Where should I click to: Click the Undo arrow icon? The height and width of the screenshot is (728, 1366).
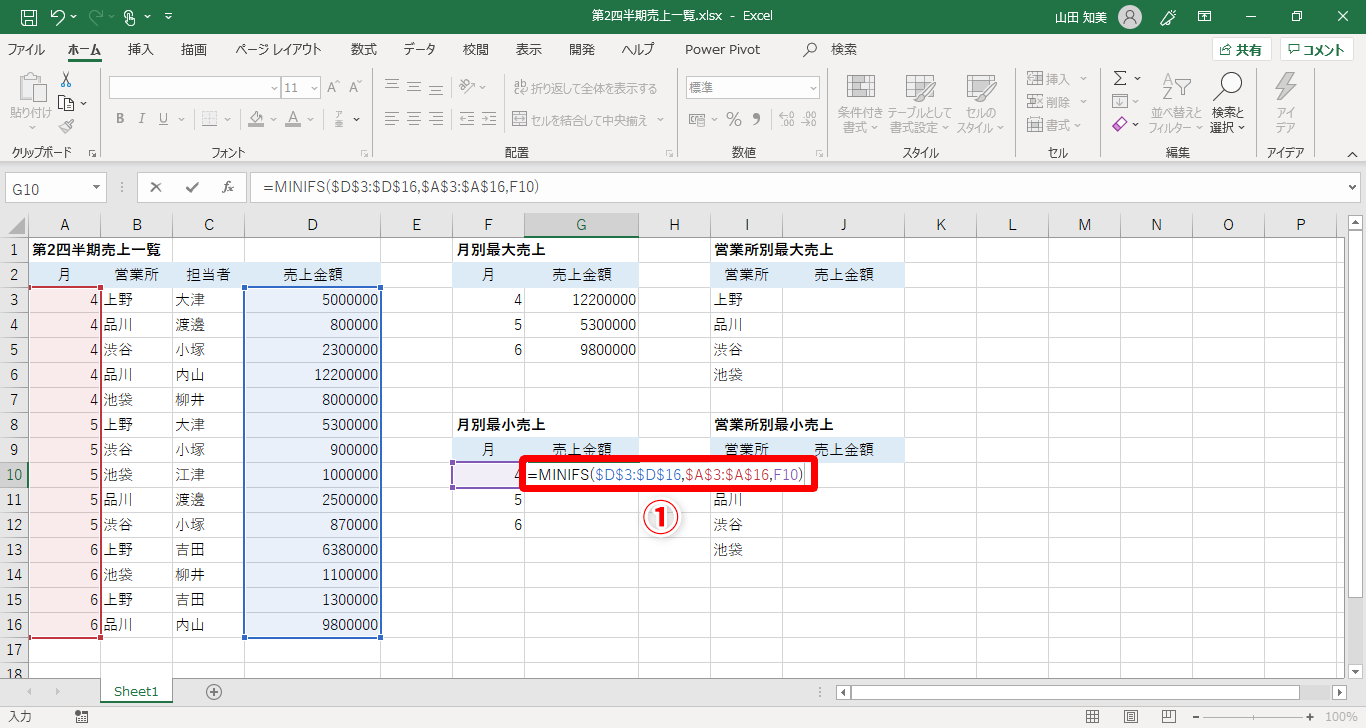point(57,17)
